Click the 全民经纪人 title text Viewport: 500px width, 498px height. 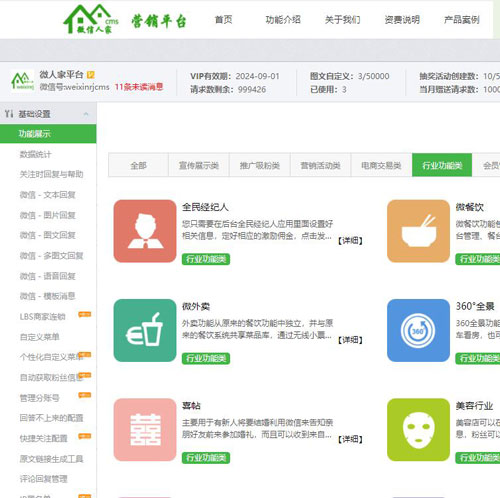pos(205,207)
